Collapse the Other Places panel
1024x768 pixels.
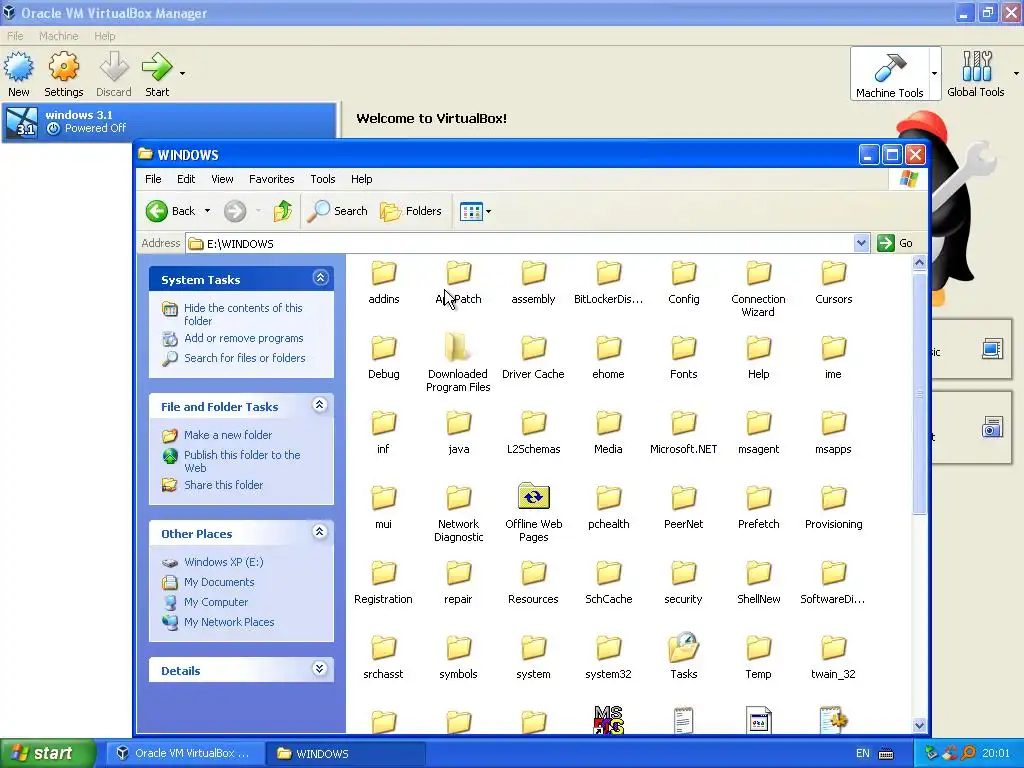coord(319,532)
